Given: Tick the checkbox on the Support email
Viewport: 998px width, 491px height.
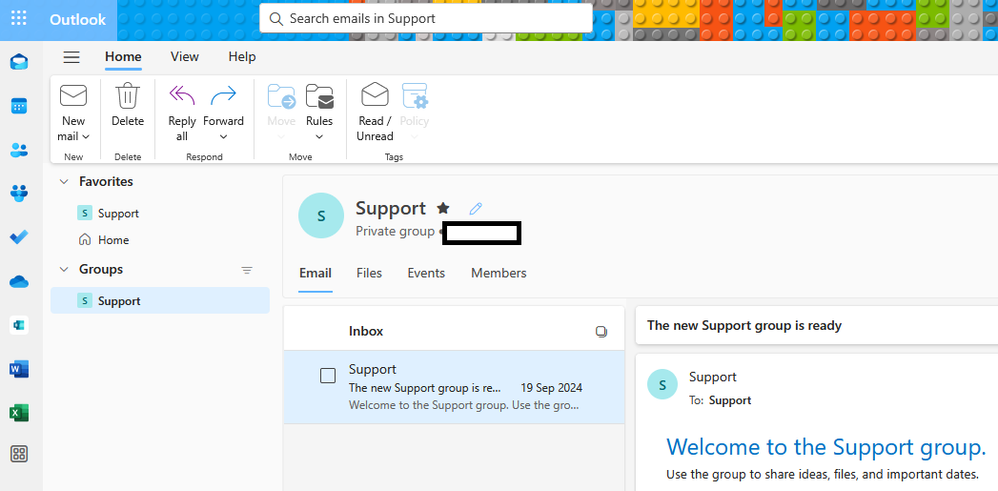Looking at the screenshot, I should click(328, 376).
